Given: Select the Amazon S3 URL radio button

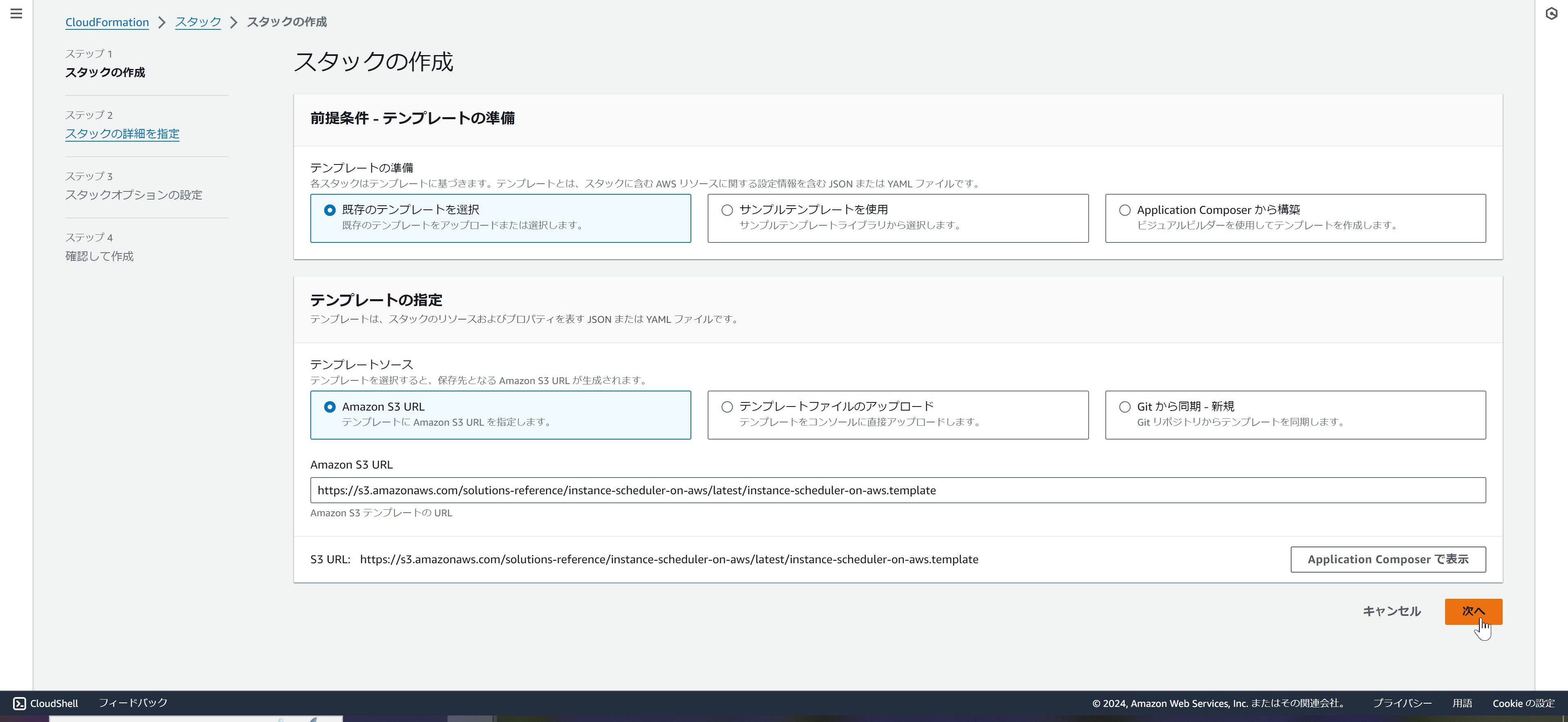Looking at the screenshot, I should pyautogui.click(x=329, y=407).
